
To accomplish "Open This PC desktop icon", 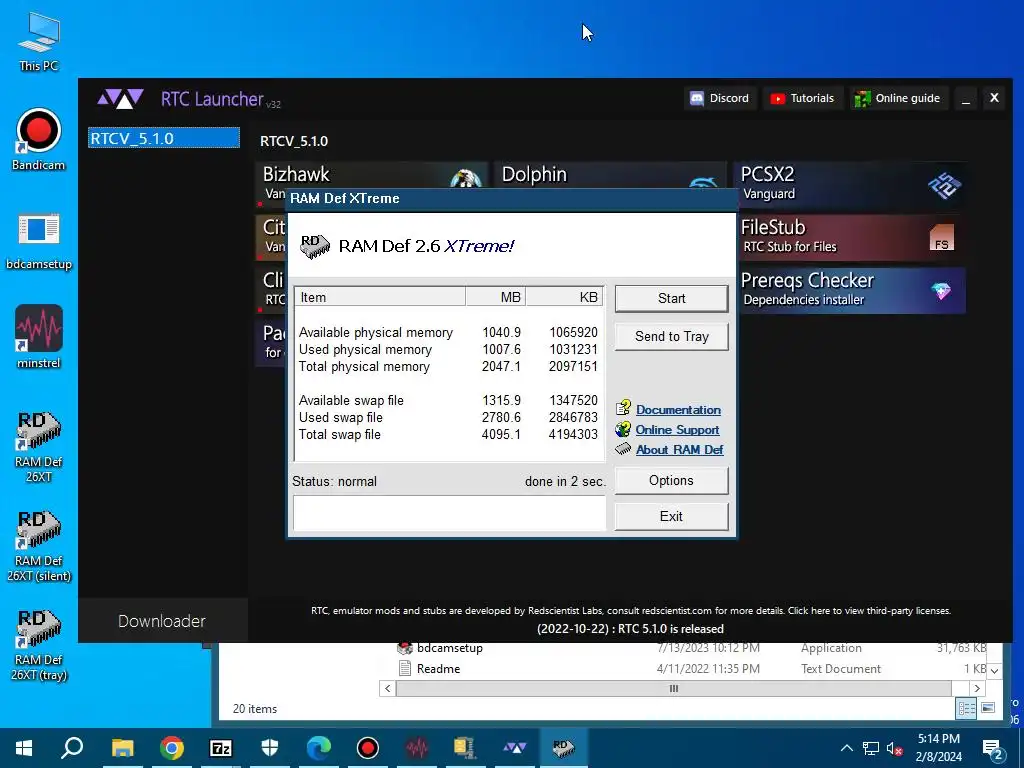I will 39,42.
